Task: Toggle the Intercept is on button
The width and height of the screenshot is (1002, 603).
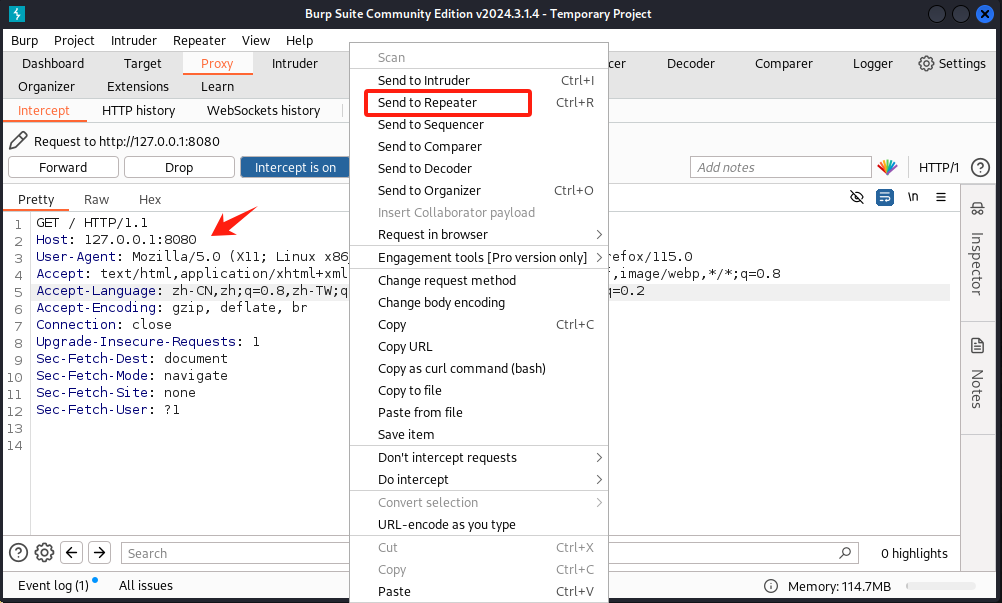Action: click(295, 167)
